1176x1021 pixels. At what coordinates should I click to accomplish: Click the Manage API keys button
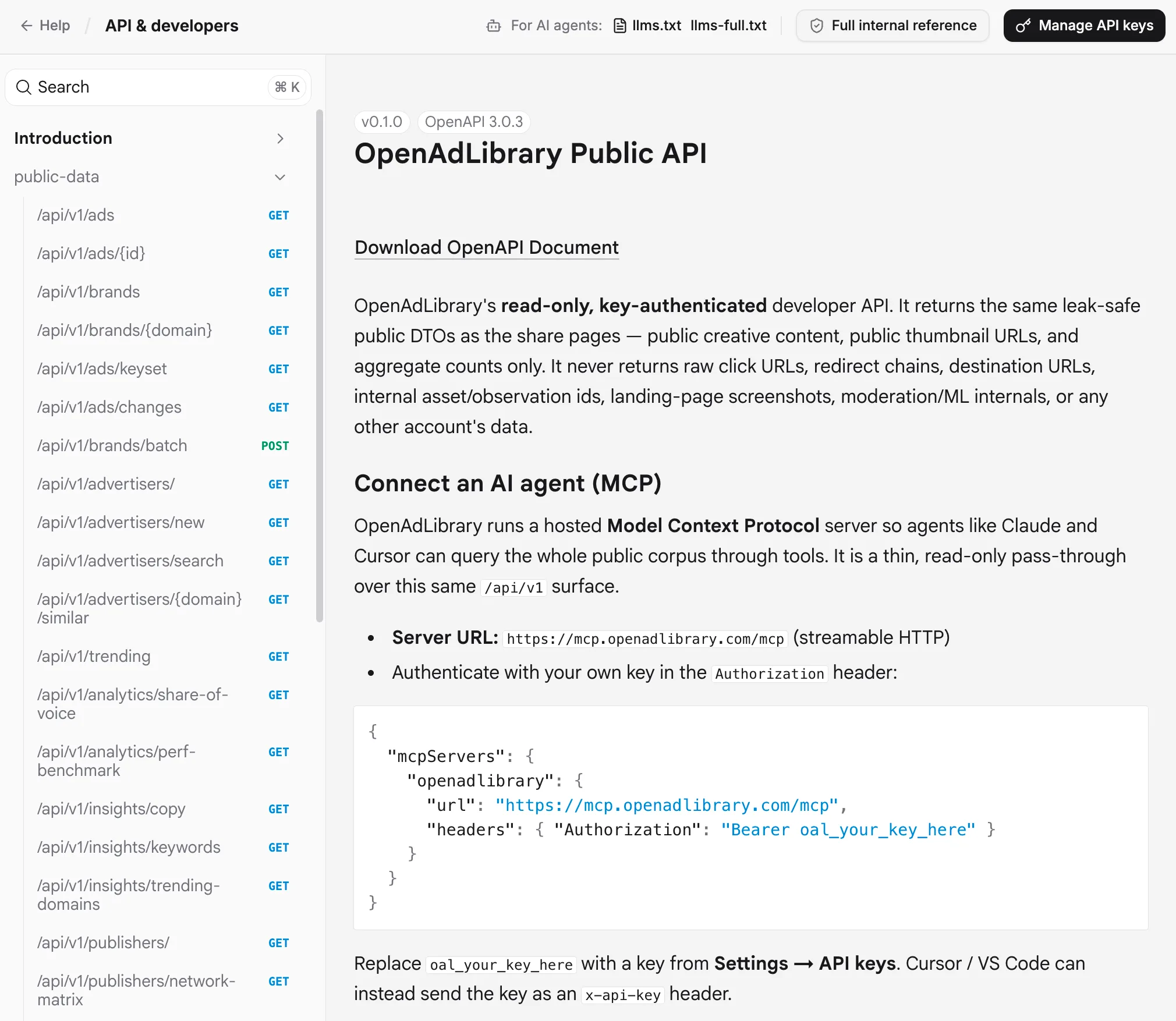pos(1084,26)
